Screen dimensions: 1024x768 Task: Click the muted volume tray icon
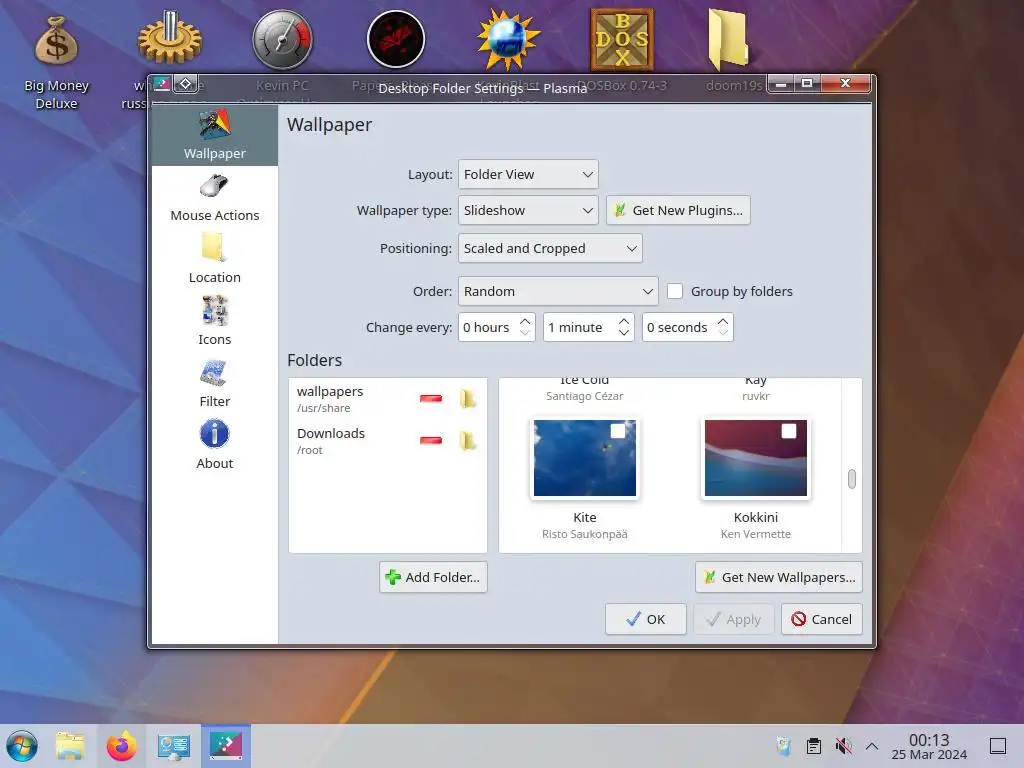click(844, 746)
